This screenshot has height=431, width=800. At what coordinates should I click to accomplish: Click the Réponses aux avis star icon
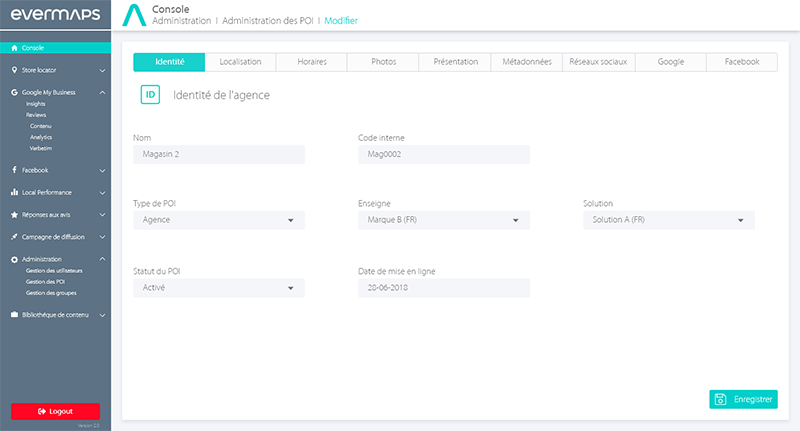pyautogui.click(x=14, y=214)
